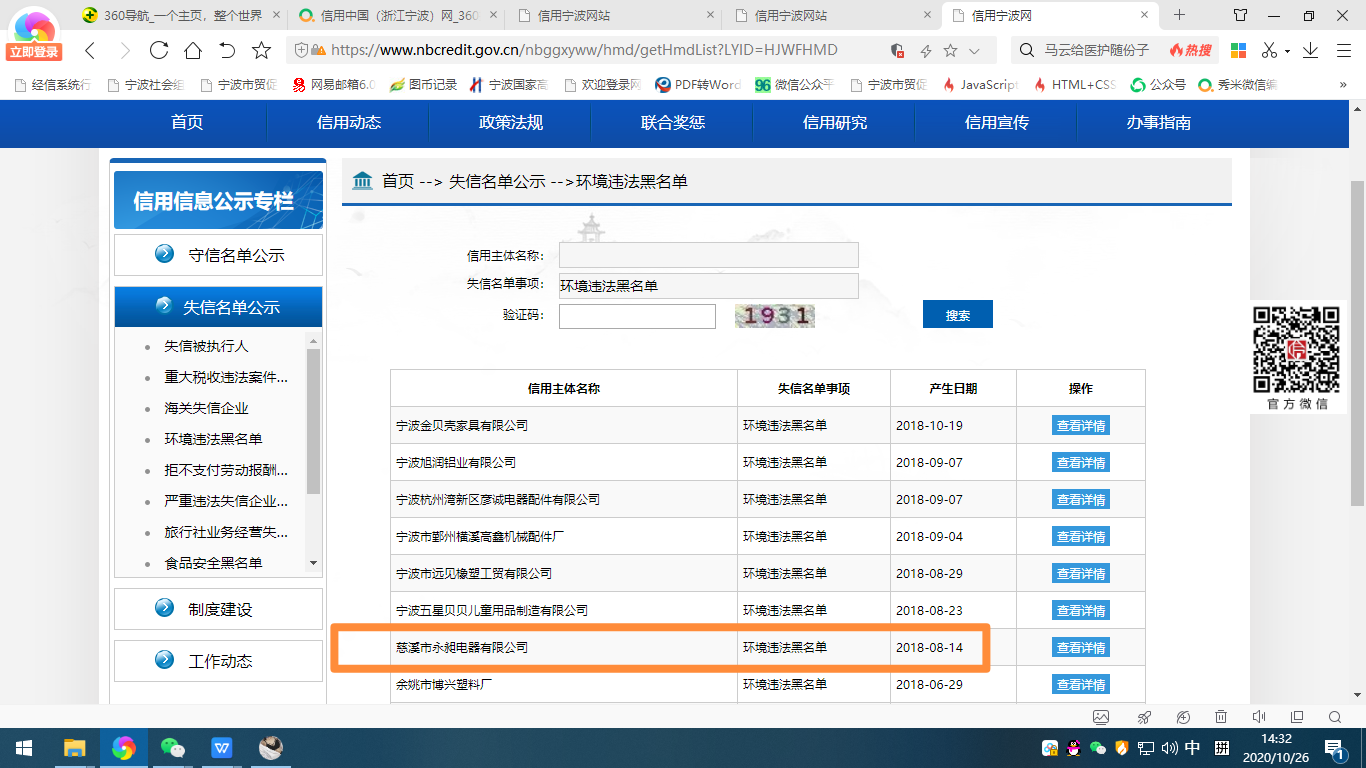Open WeChat from the taskbar
Viewport: 1366px width, 768px height.
coord(173,748)
